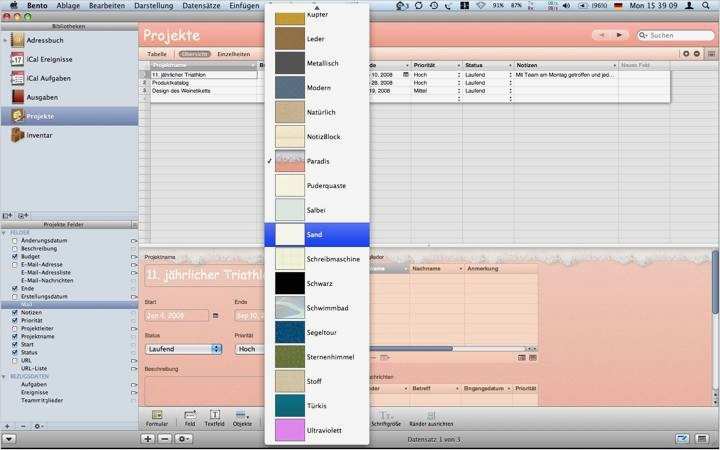
Task: Choose the Sand theme
Action: coord(317,235)
